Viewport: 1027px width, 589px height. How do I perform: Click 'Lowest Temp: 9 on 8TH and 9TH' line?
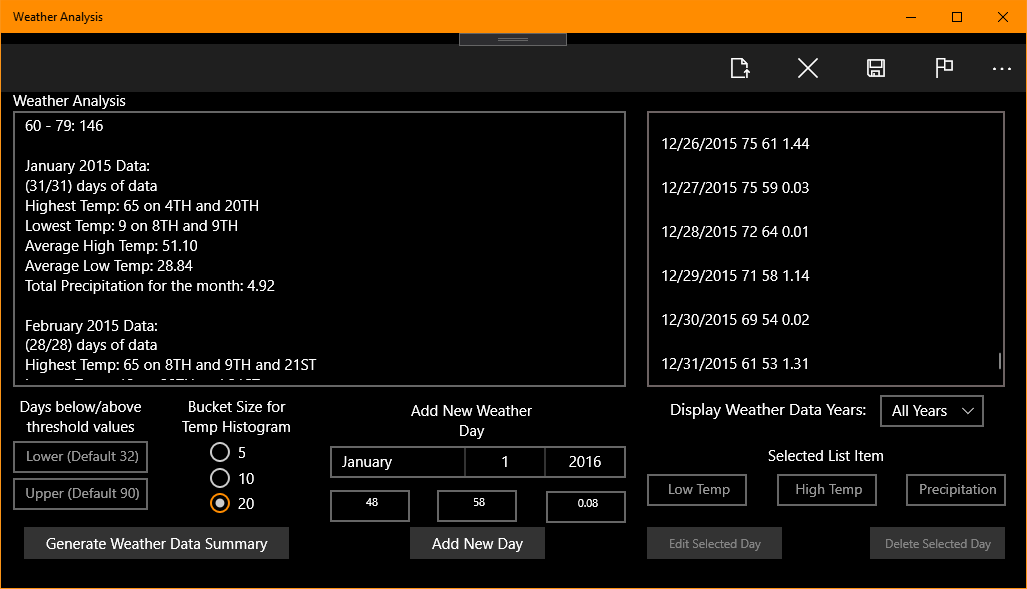coord(131,226)
